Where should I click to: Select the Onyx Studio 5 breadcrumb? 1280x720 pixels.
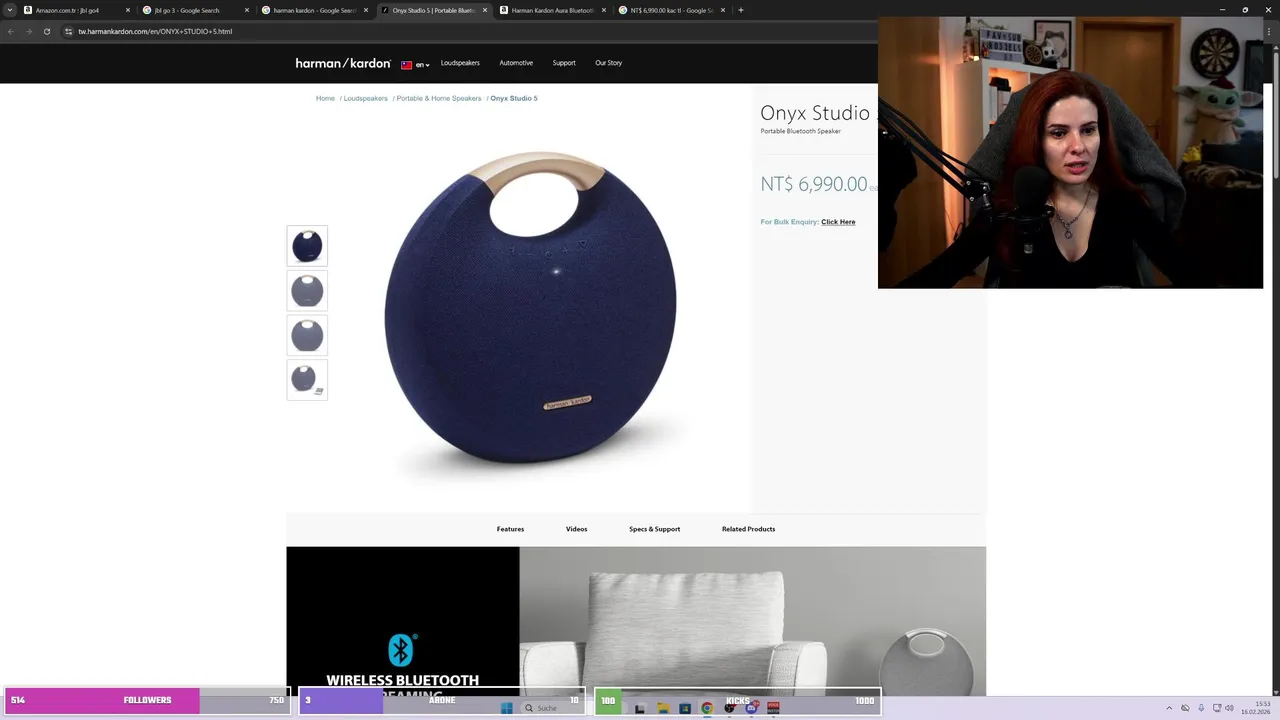coord(514,98)
